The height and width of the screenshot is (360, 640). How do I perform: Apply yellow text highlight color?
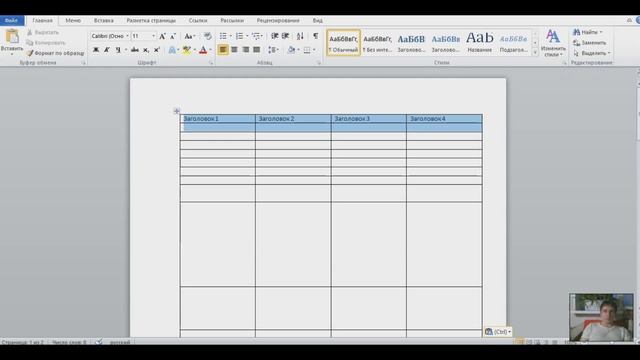(x=187, y=50)
